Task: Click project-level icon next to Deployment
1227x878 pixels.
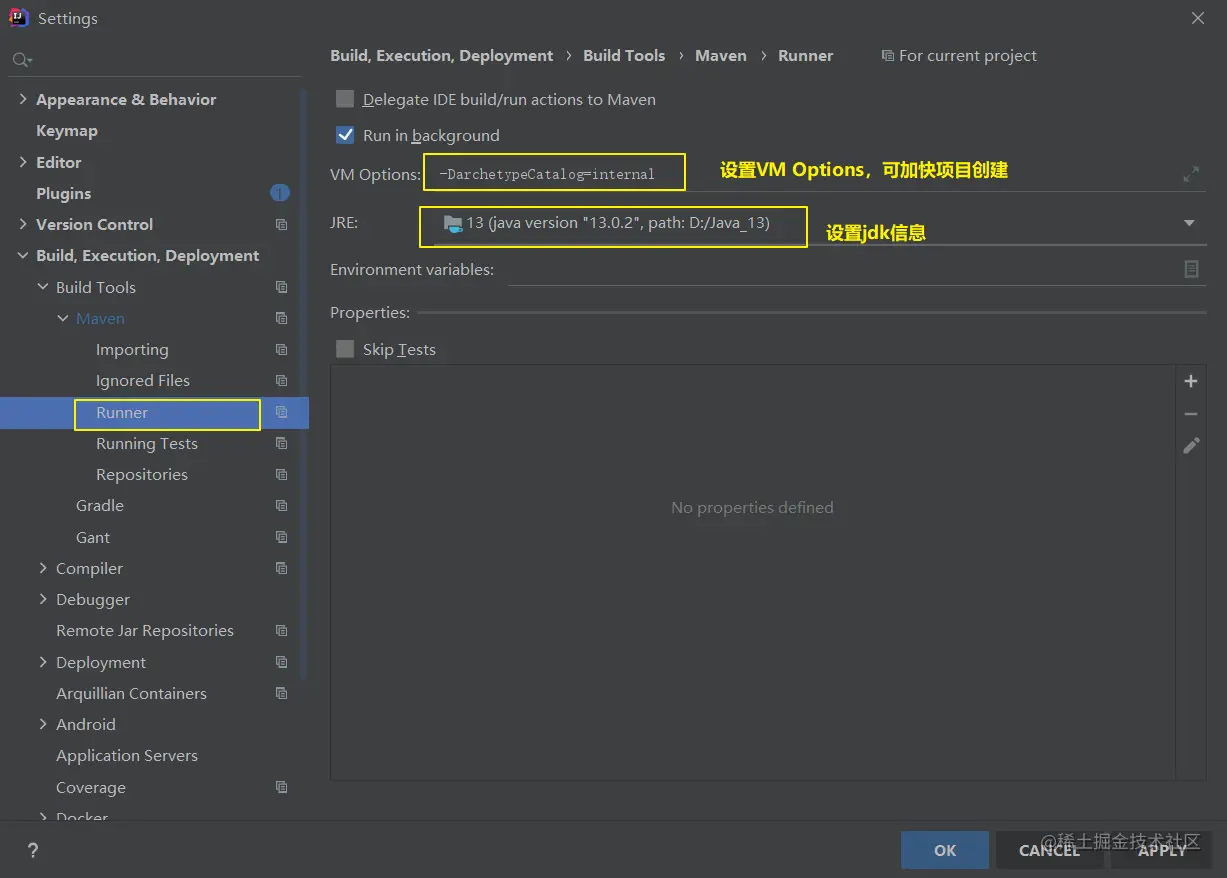Action: point(281,662)
